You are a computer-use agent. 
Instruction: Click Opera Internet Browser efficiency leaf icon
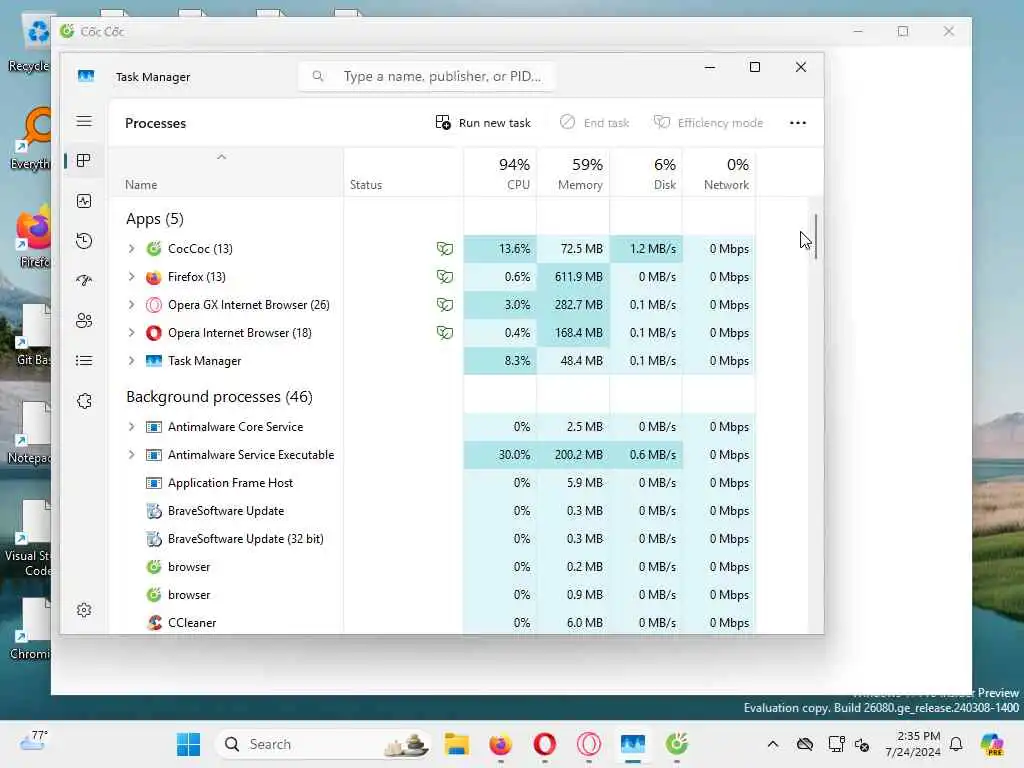[x=445, y=333]
